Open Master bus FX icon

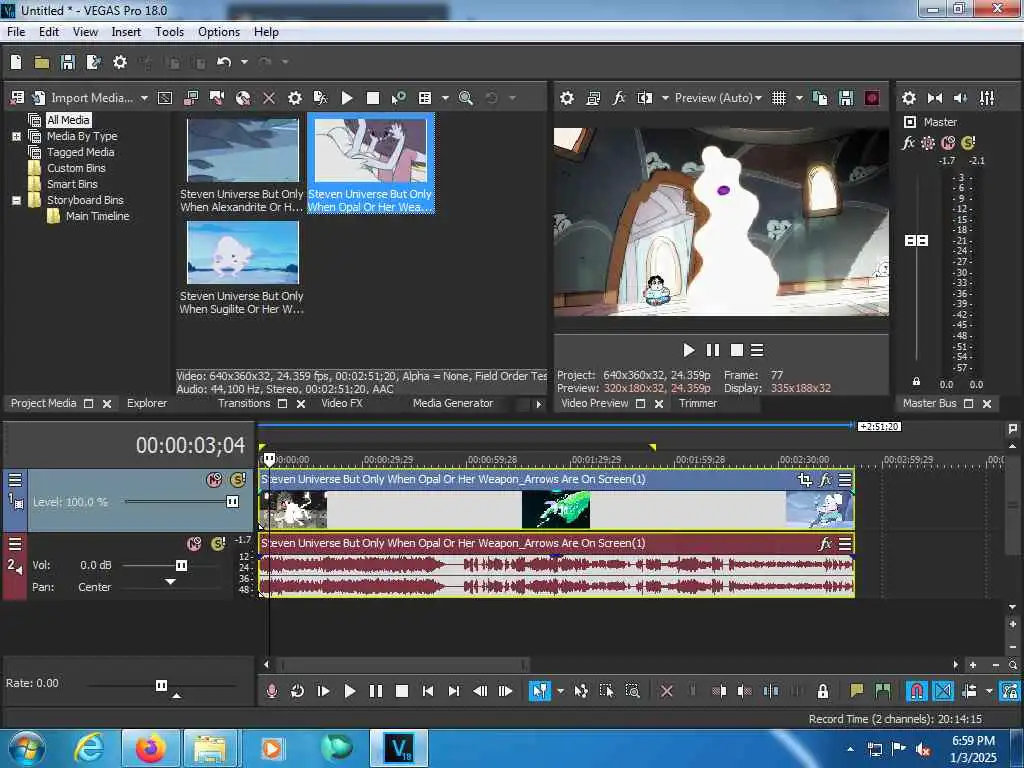pyautogui.click(x=908, y=142)
